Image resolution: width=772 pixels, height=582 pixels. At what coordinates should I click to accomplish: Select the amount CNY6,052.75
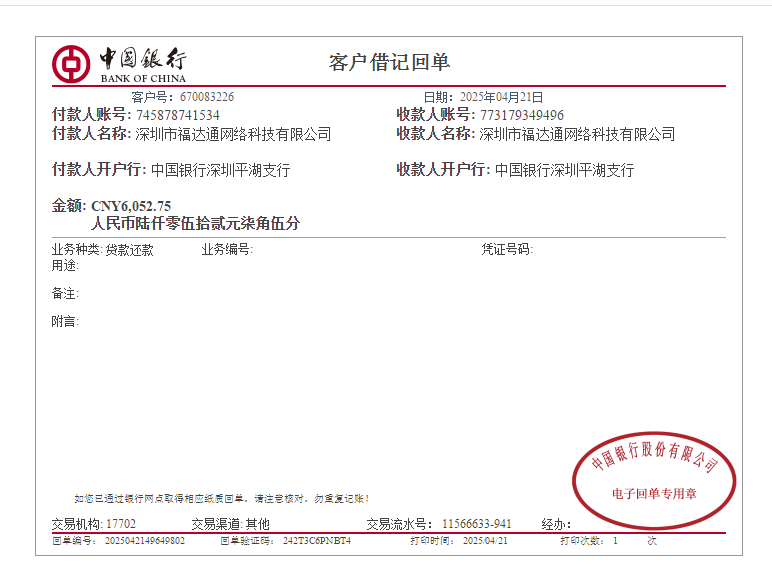click(131, 206)
